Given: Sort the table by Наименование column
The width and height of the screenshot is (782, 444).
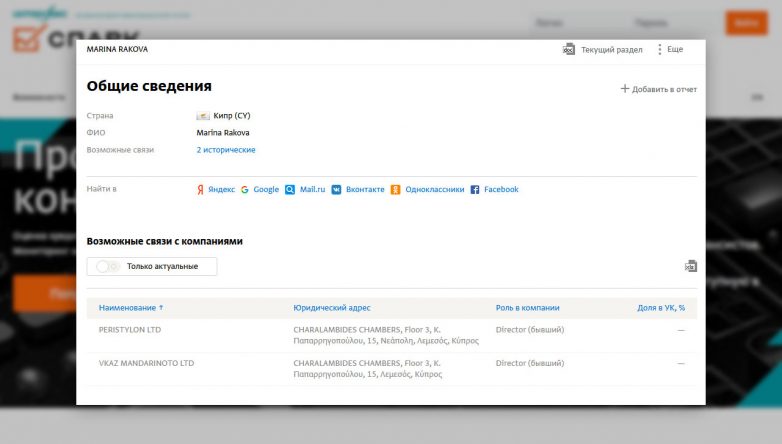Looking at the screenshot, I should 130,308.
